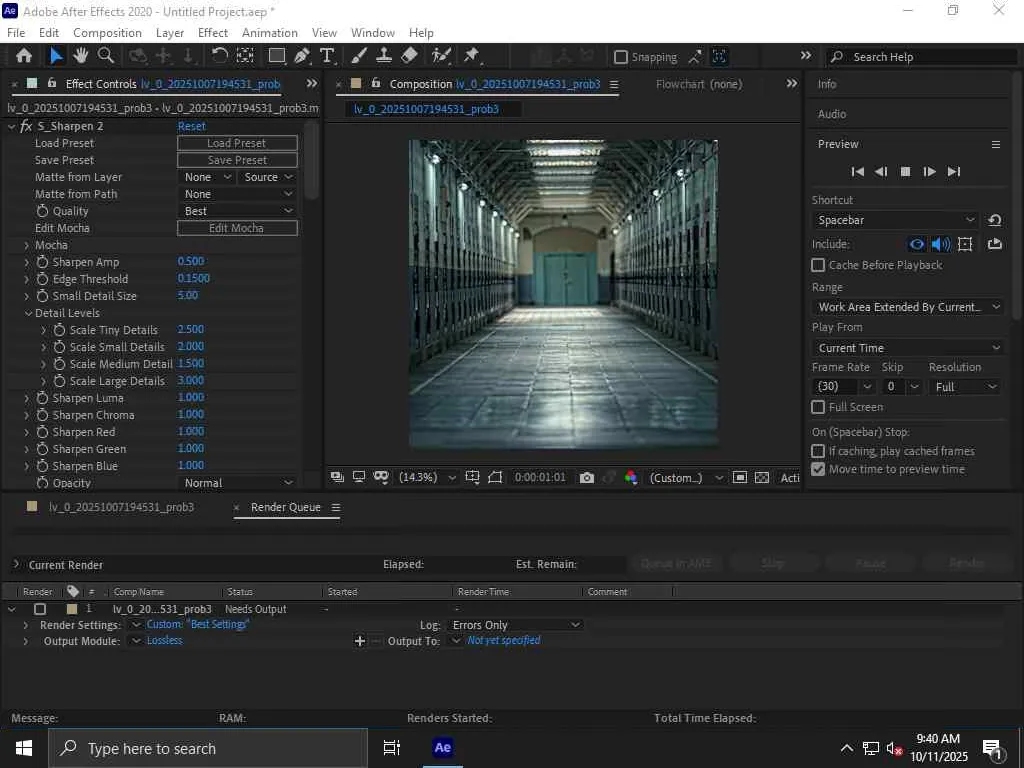Select the Zoom tool in toolbar
The width and height of the screenshot is (1024, 768).
coord(106,56)
